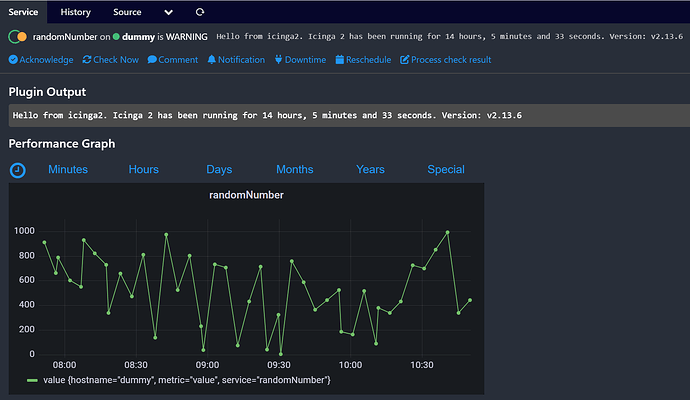Expand the tab dropdown chevron
Image resolution: width=690 pixels, height=400 pixels.
[168, 13]
